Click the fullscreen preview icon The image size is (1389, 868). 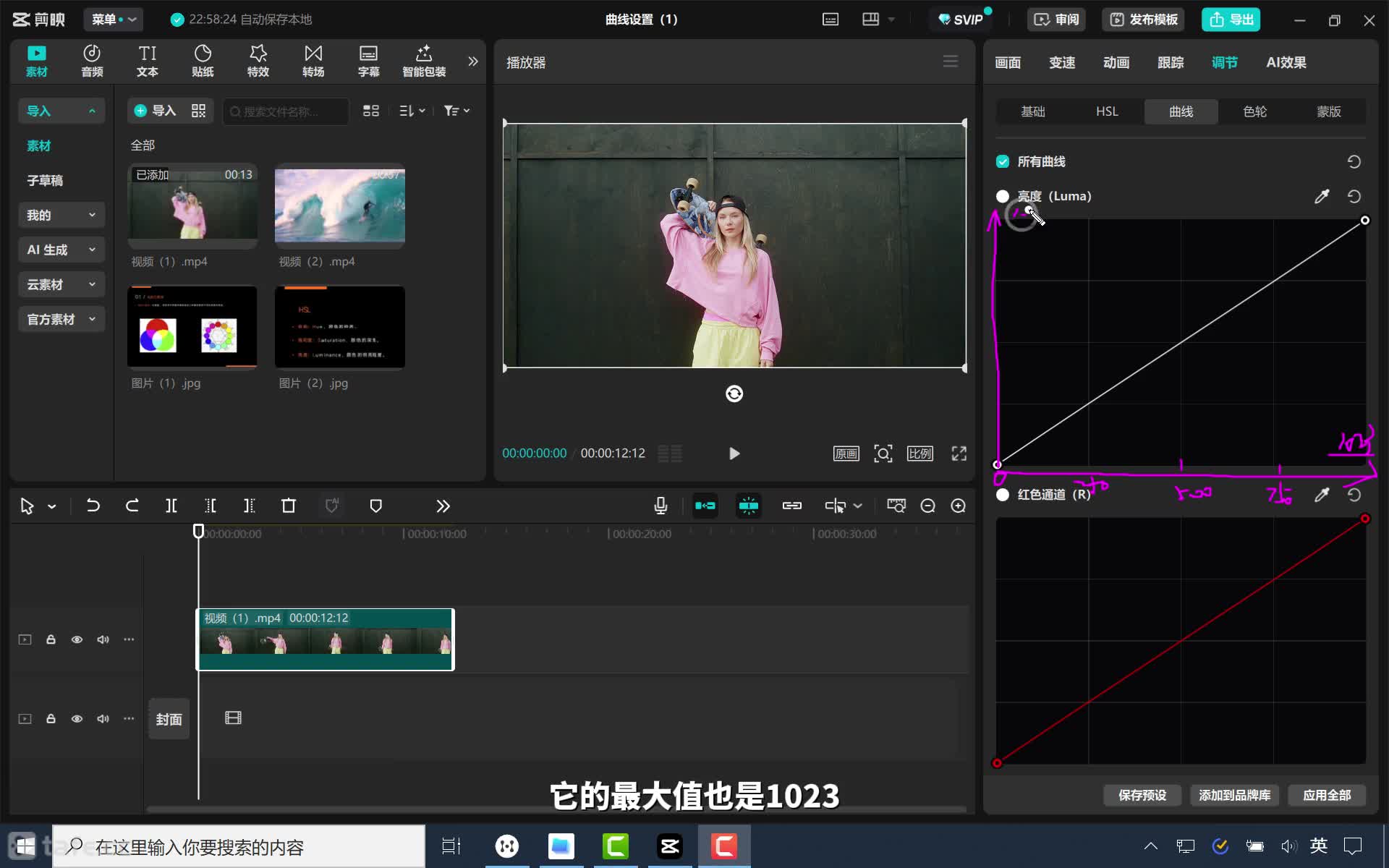coord(959,454)
